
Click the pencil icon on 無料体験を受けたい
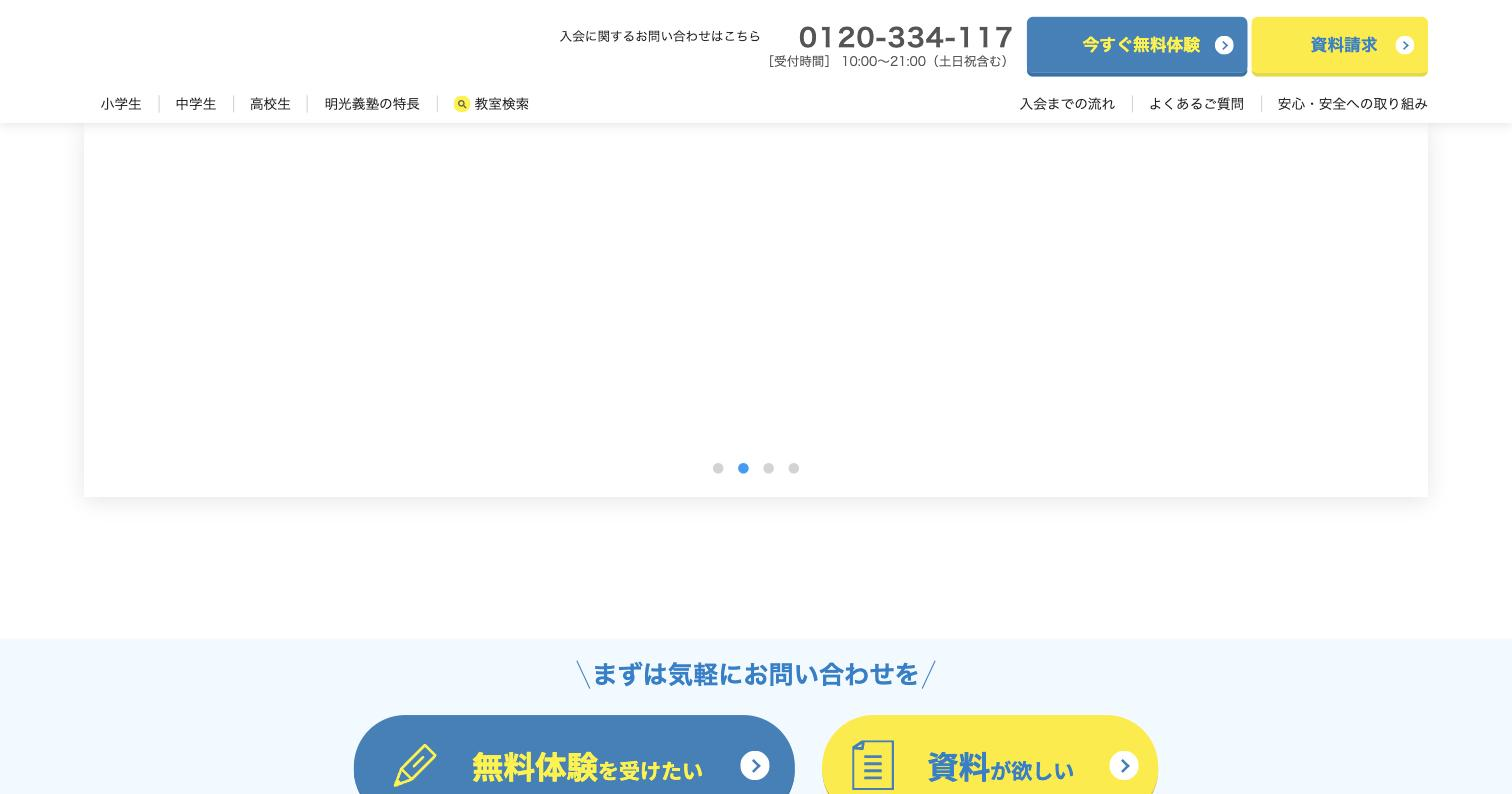click(x=415, y=765)
